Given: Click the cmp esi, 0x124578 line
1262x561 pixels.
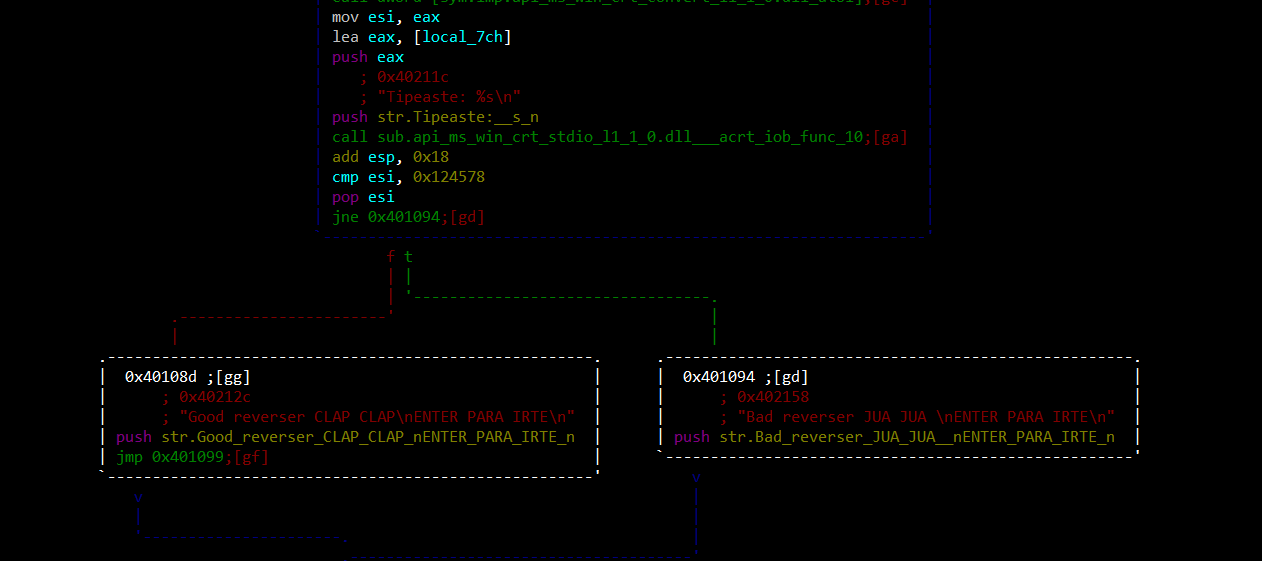Looking at the screenshot, I should pos(409,177).
